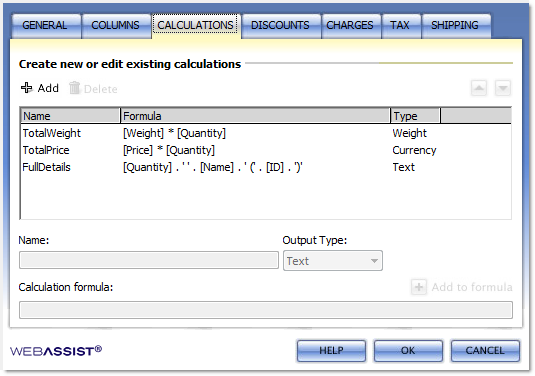The height and width of the screenshot is (376, 535).
Task: Move calculation up with arrow button
Action: click(479, 88)
